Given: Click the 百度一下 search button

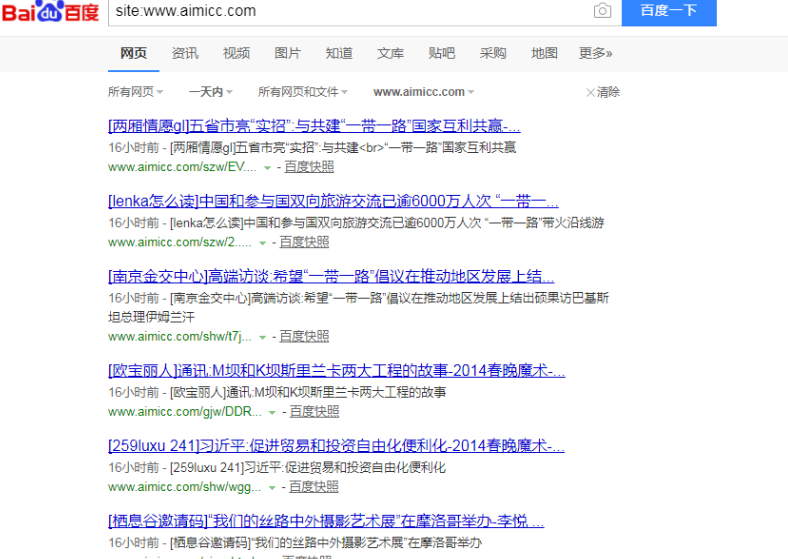Looking at the screenshot, I should point(669,11).
